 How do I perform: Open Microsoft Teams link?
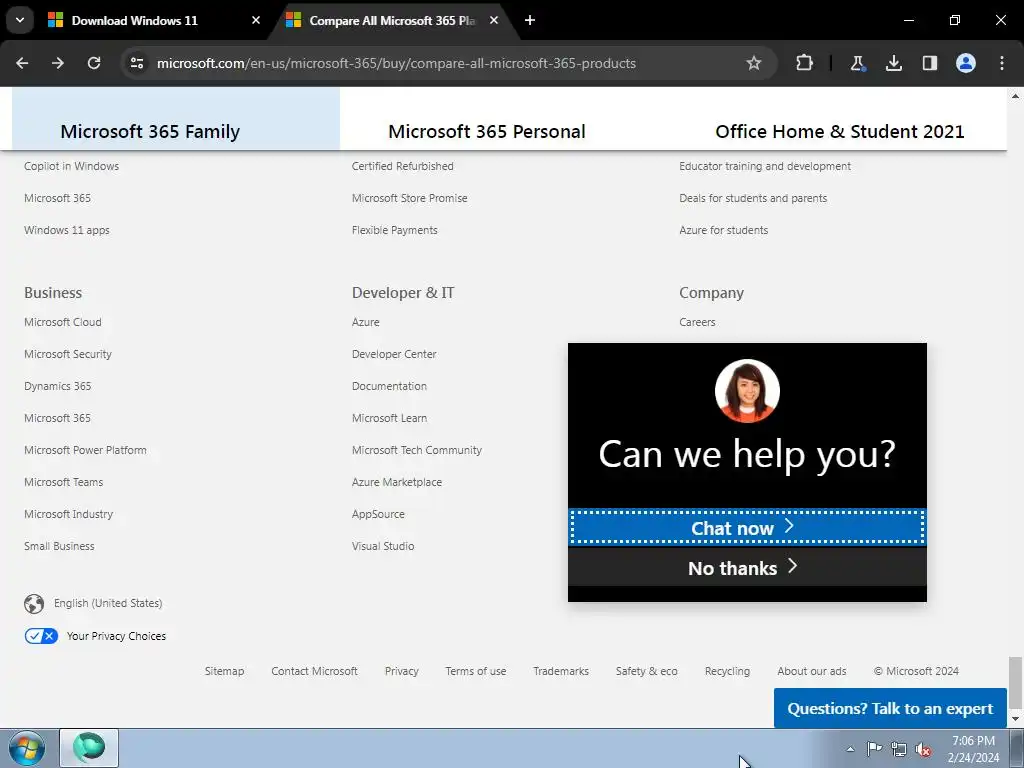tap(63, 482)
